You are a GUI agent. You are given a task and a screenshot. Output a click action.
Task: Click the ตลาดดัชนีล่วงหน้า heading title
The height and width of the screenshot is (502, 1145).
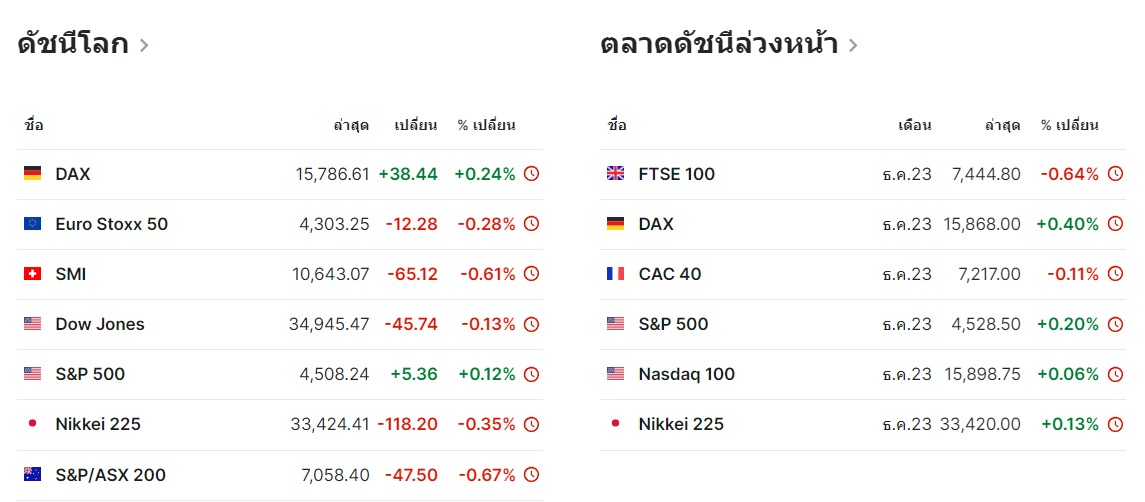(719, 45)
